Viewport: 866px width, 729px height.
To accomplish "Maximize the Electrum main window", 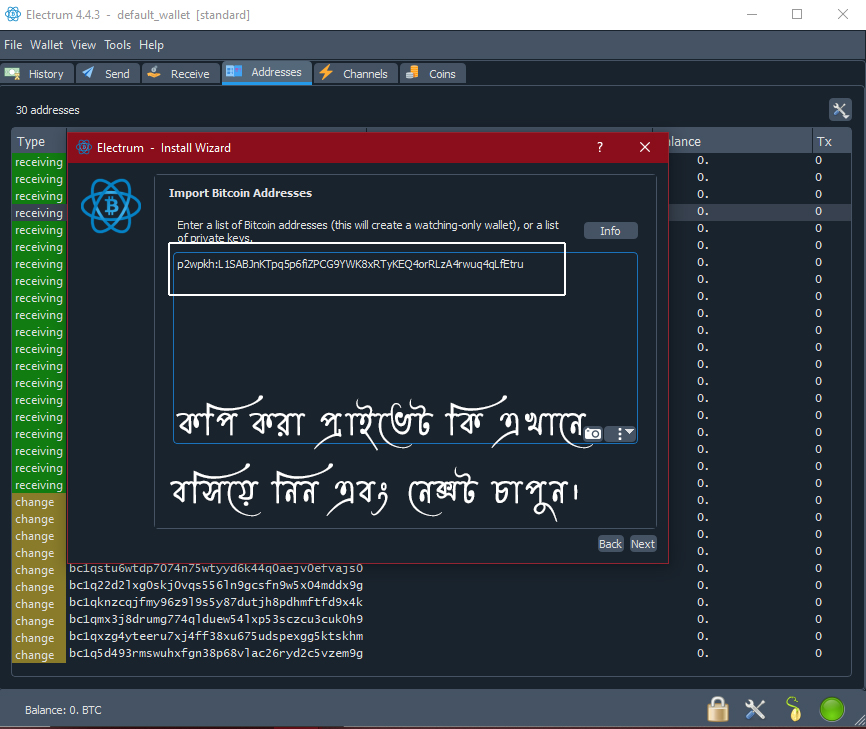I will click(797, 14).
